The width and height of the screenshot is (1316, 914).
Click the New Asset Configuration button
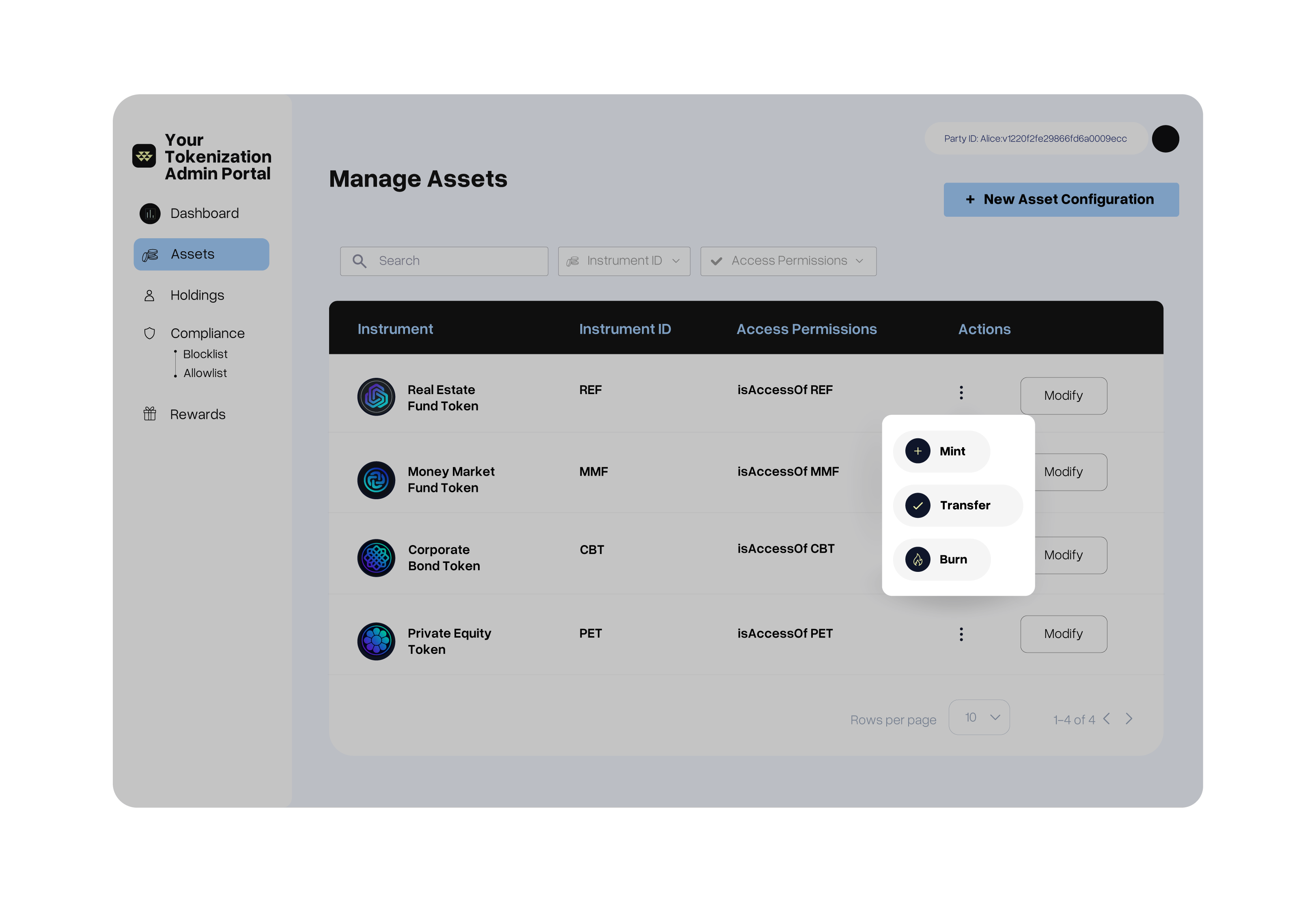[1061, 199]
